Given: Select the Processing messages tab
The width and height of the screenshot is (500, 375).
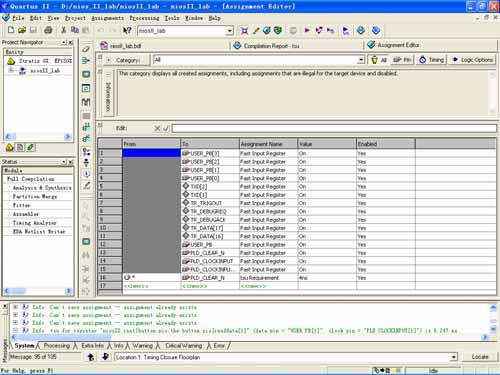Looking at the screenshot, I should [x=57, y=346].
